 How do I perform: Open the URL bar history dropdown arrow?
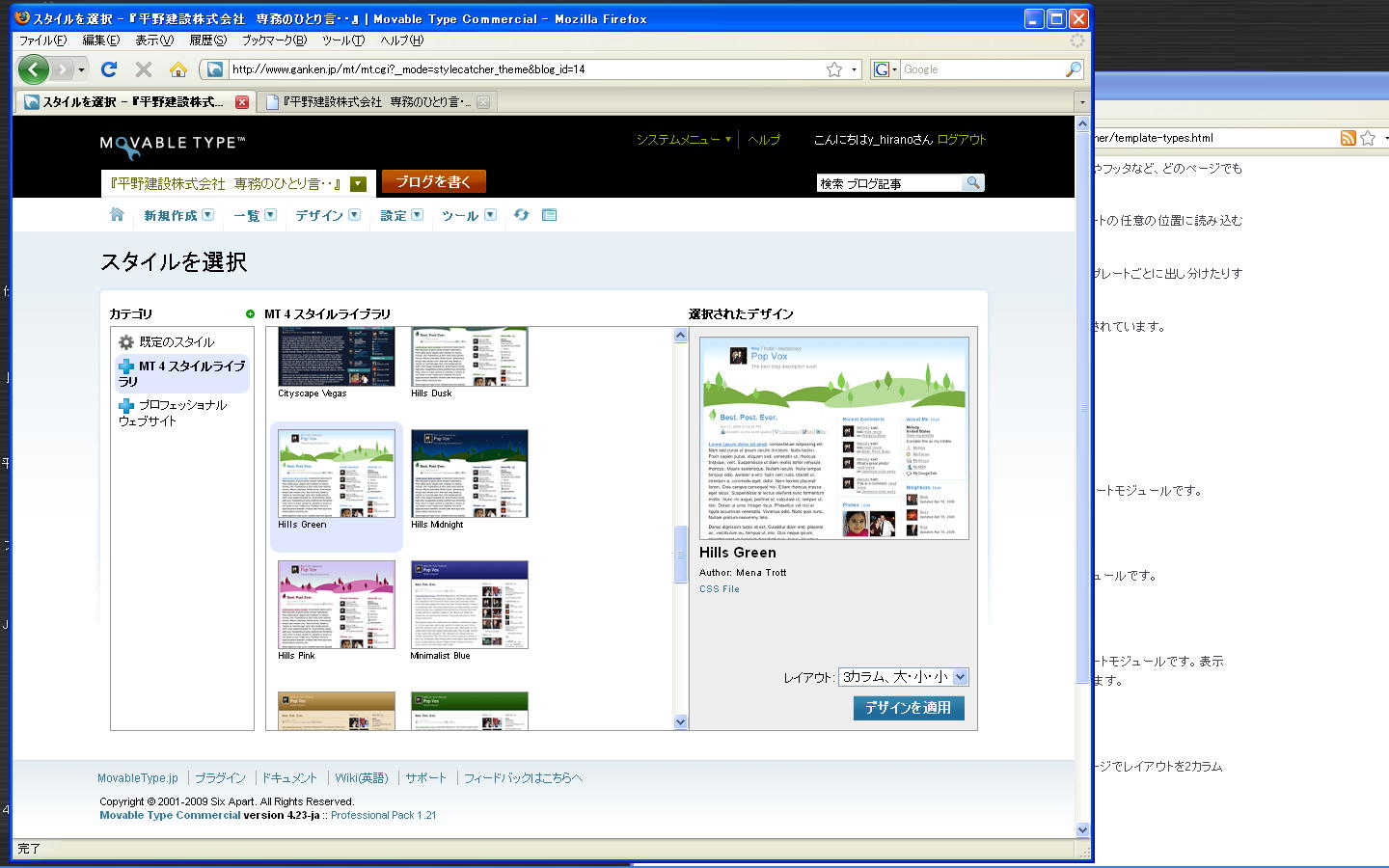pyautogui.click(x=854, y=69)
